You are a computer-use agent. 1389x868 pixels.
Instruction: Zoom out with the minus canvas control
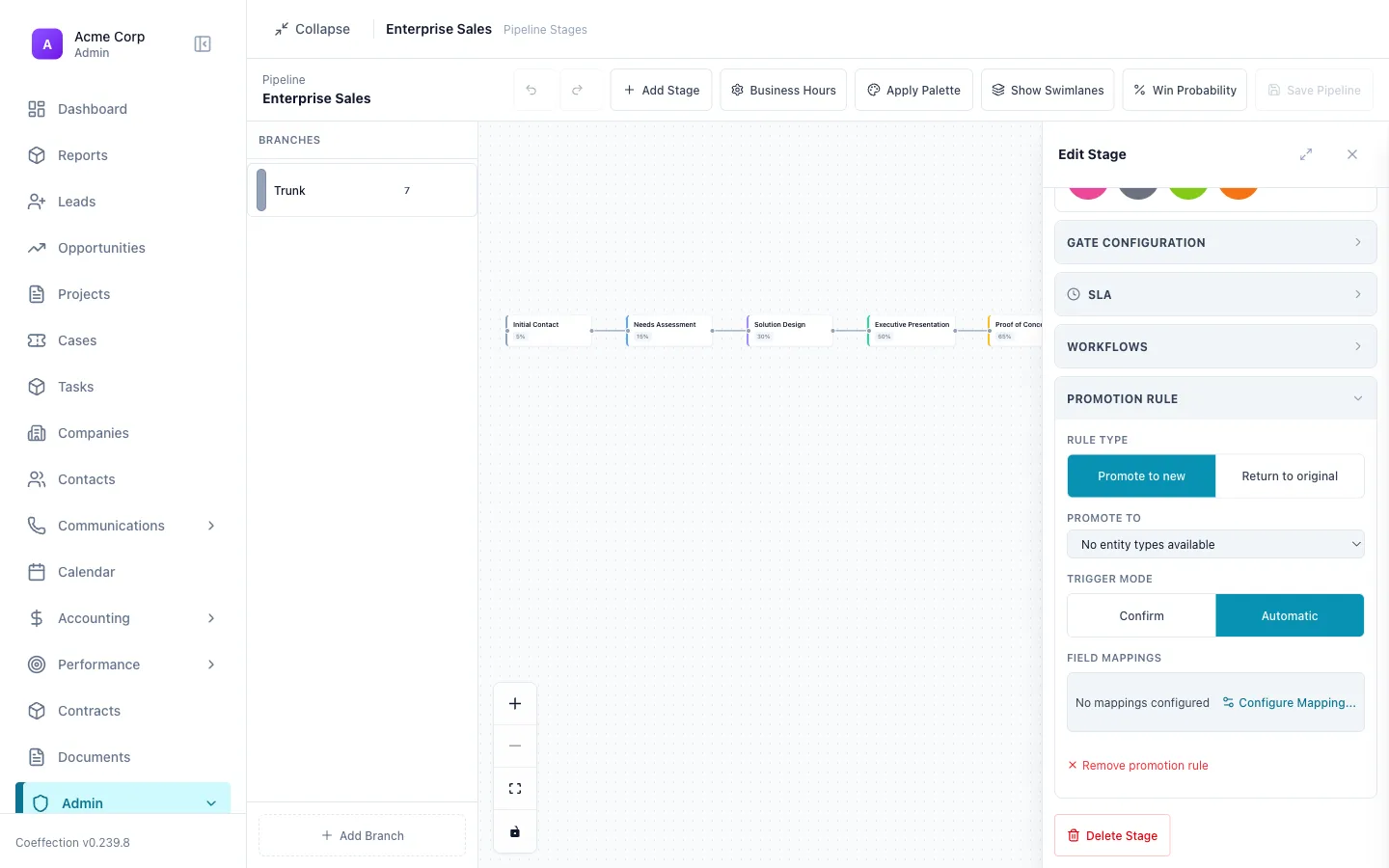tap(515, 746)
